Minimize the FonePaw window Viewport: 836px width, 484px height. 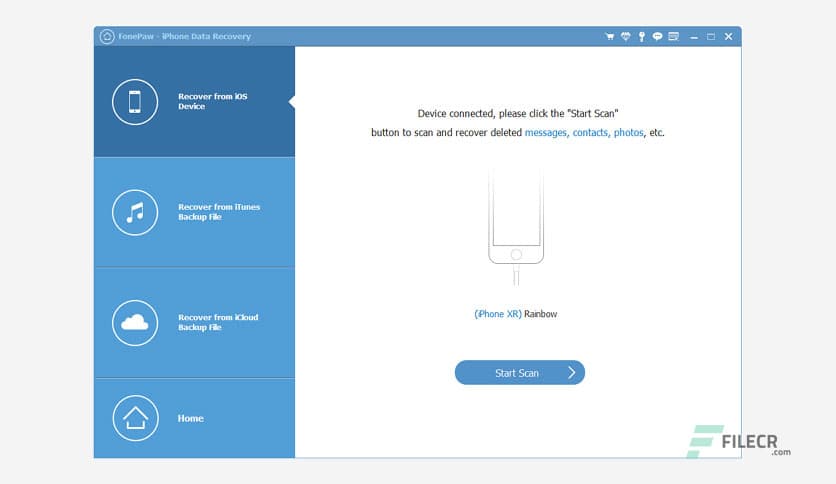(694, 37)
